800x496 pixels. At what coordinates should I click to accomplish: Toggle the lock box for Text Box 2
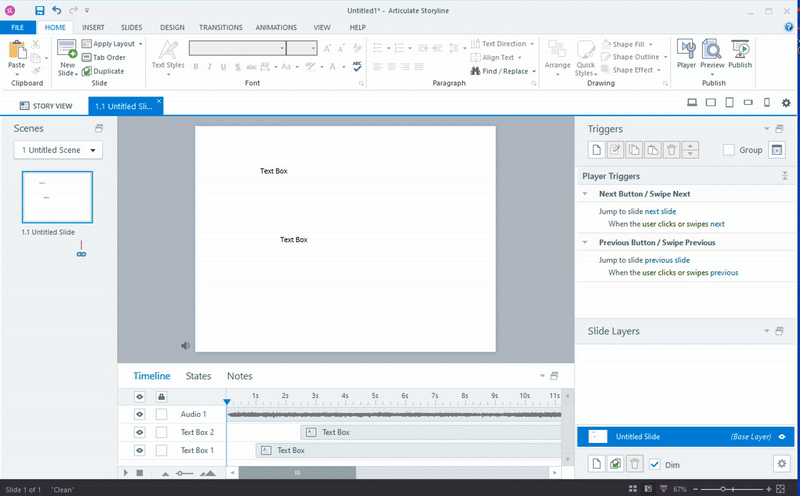pos(161,432)
